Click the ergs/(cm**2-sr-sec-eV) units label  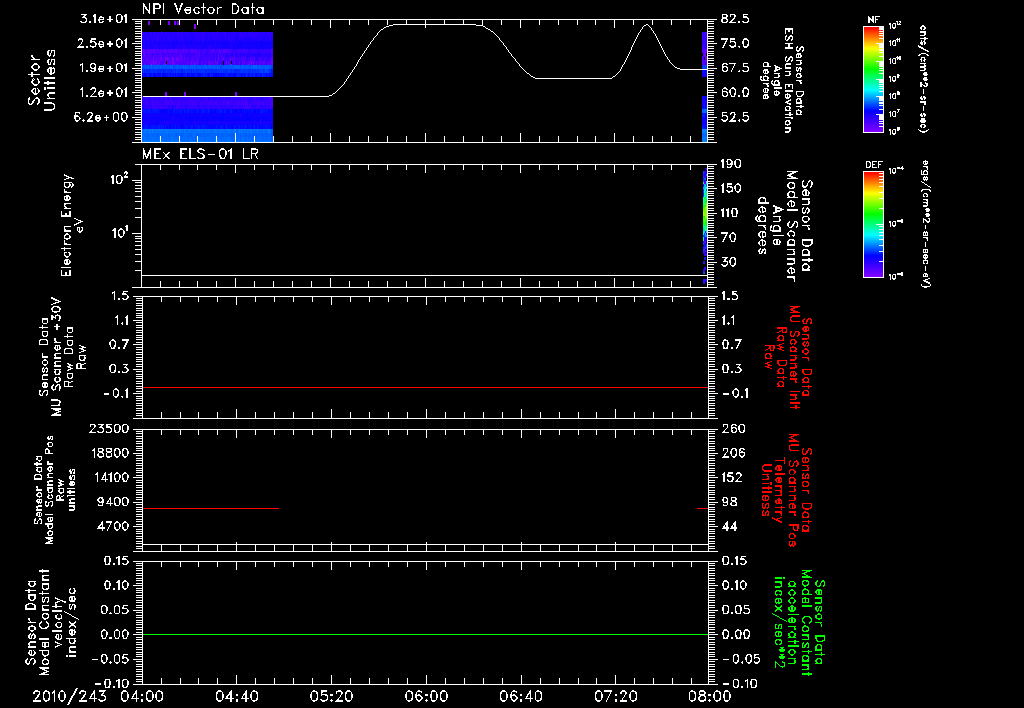925,224
